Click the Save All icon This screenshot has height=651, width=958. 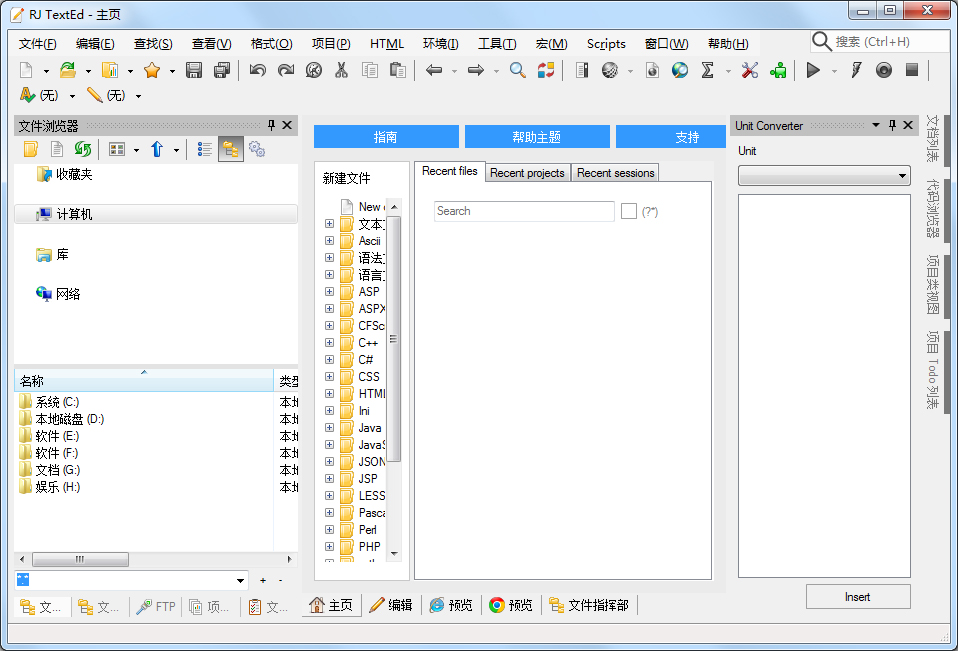pos(222,70)
